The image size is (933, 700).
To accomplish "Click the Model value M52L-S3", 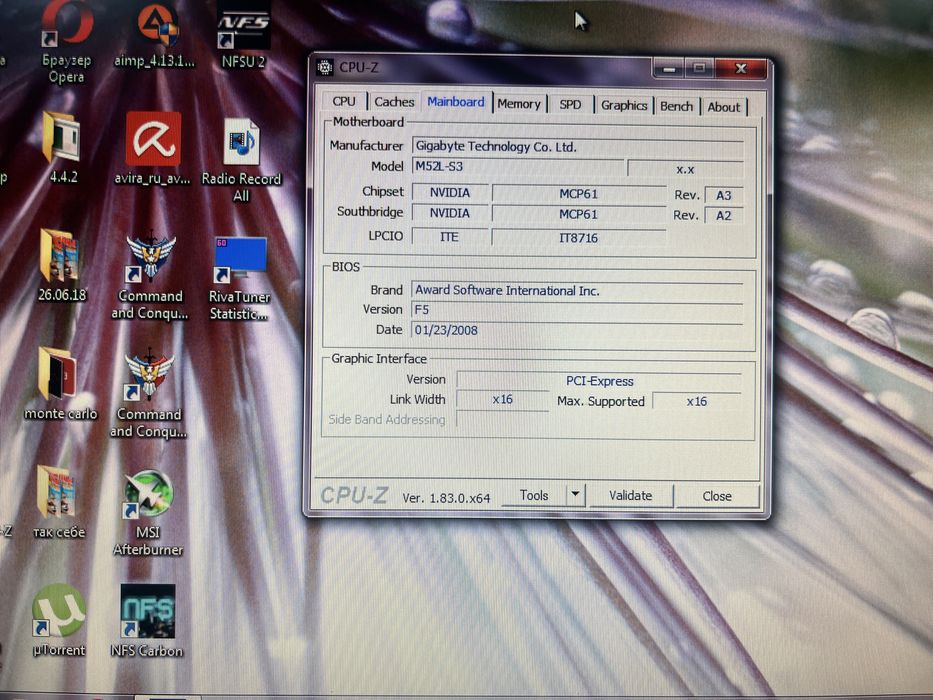I will (518, 167).
